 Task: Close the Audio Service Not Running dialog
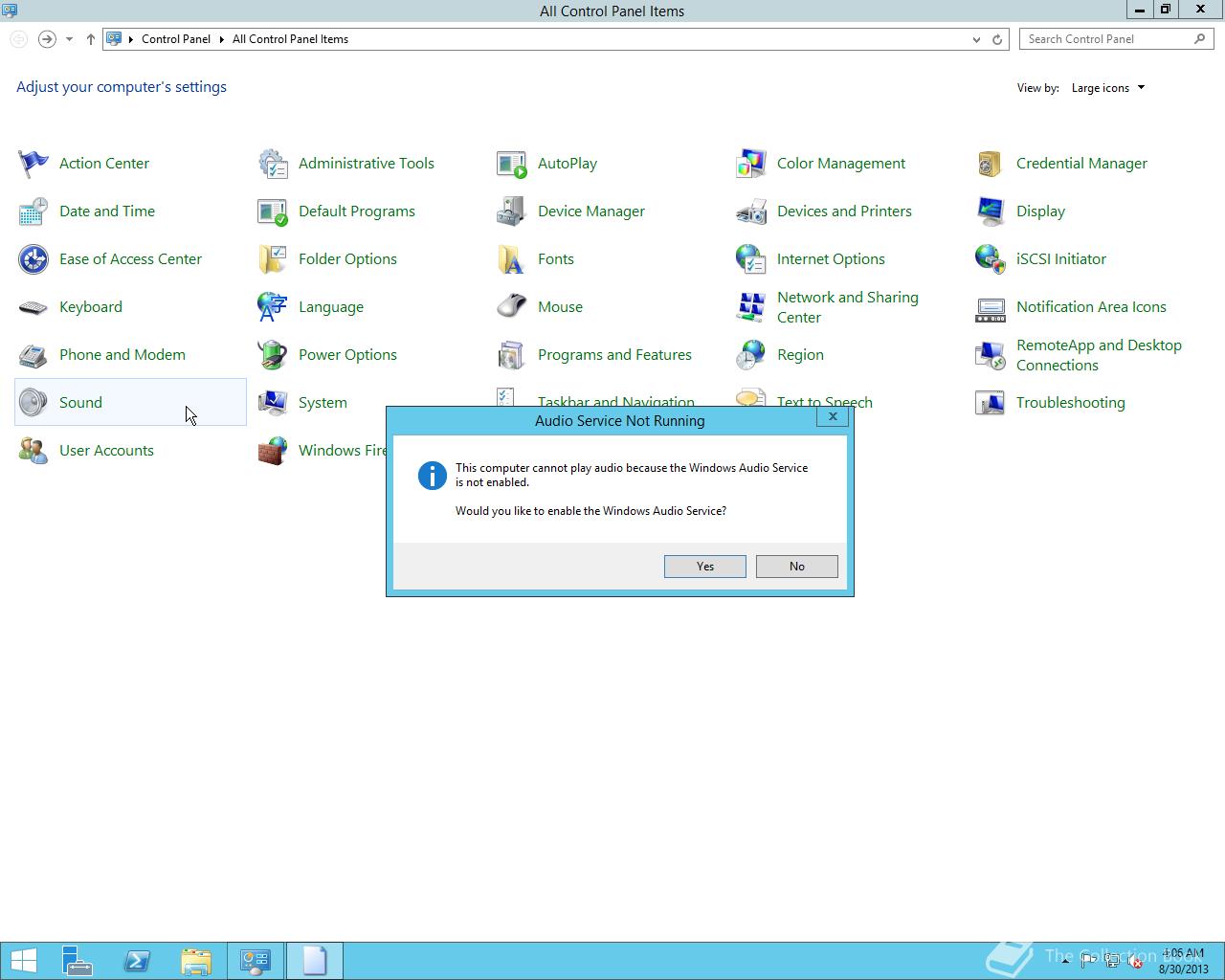[833, 416]
